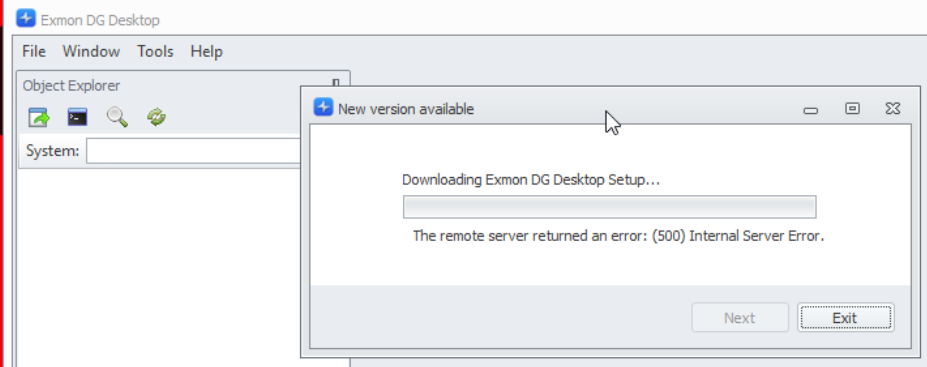Viewport: 927px width, 367px height.
Task: Toggle the Object Explorer auto-hide pin
Action: pos(336,85)
